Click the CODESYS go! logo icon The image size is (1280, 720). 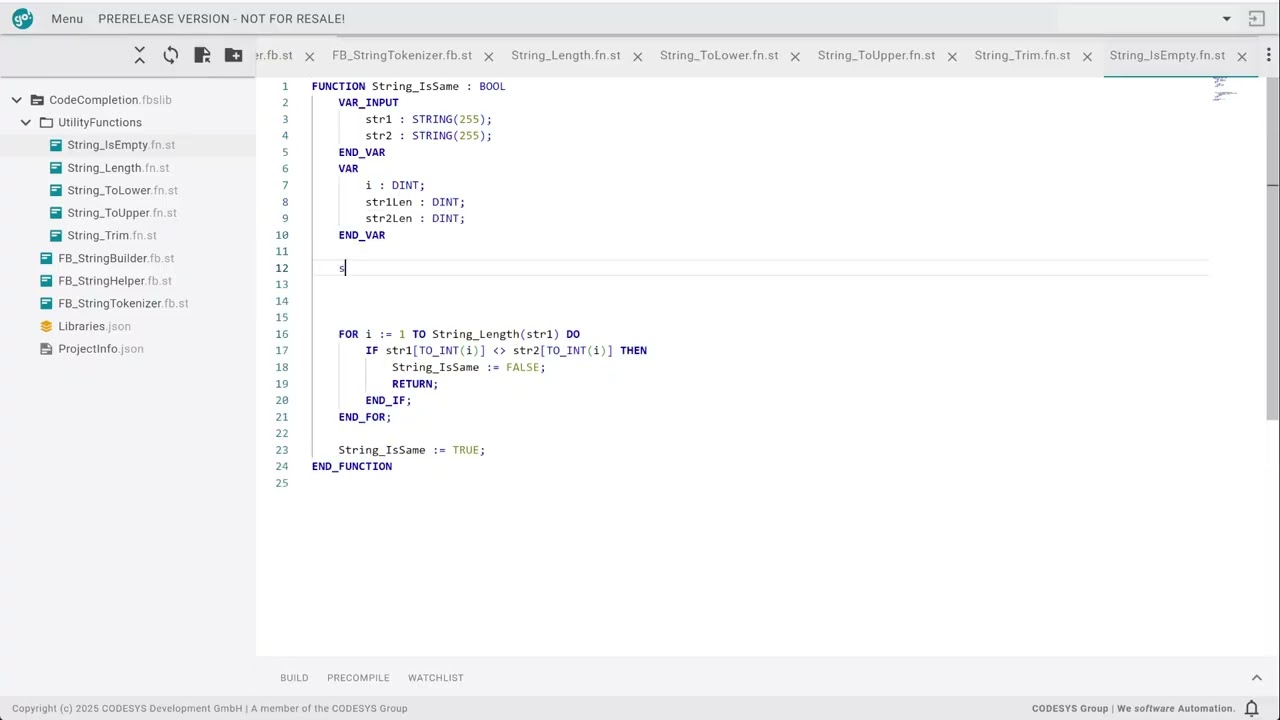pos(22,18)
